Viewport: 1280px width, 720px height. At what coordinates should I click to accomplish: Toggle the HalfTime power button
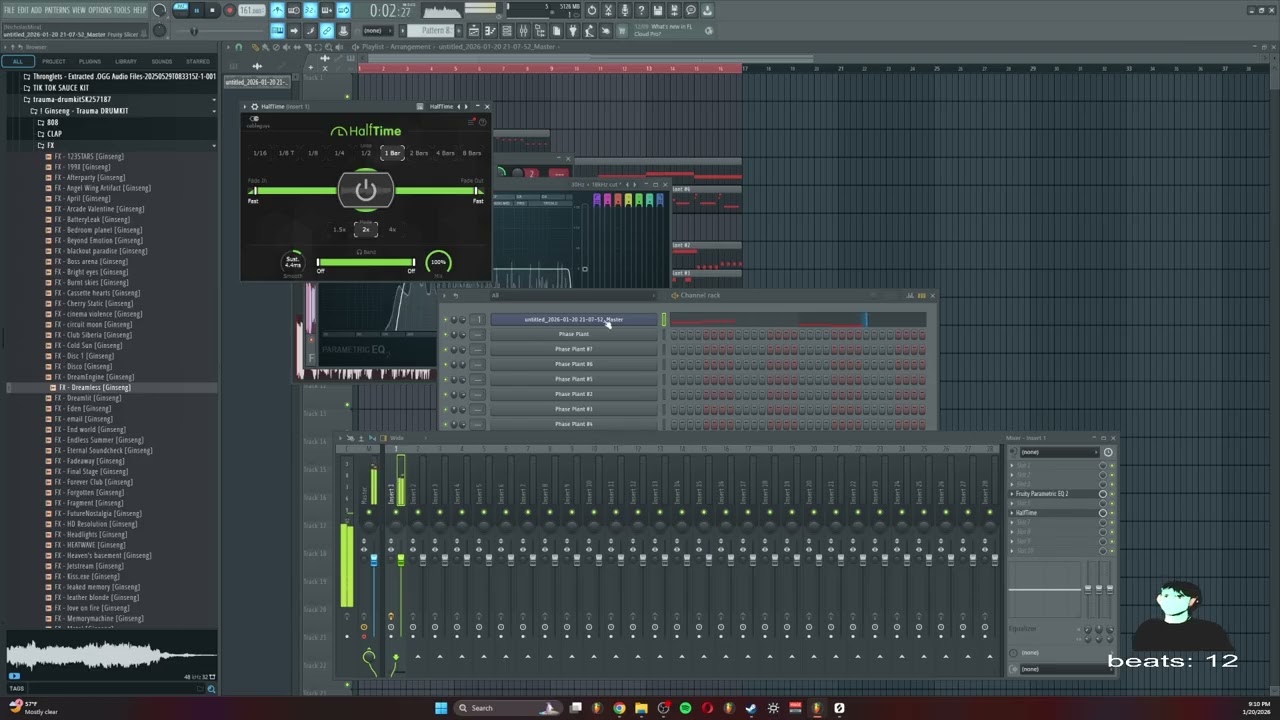(365, 190)
